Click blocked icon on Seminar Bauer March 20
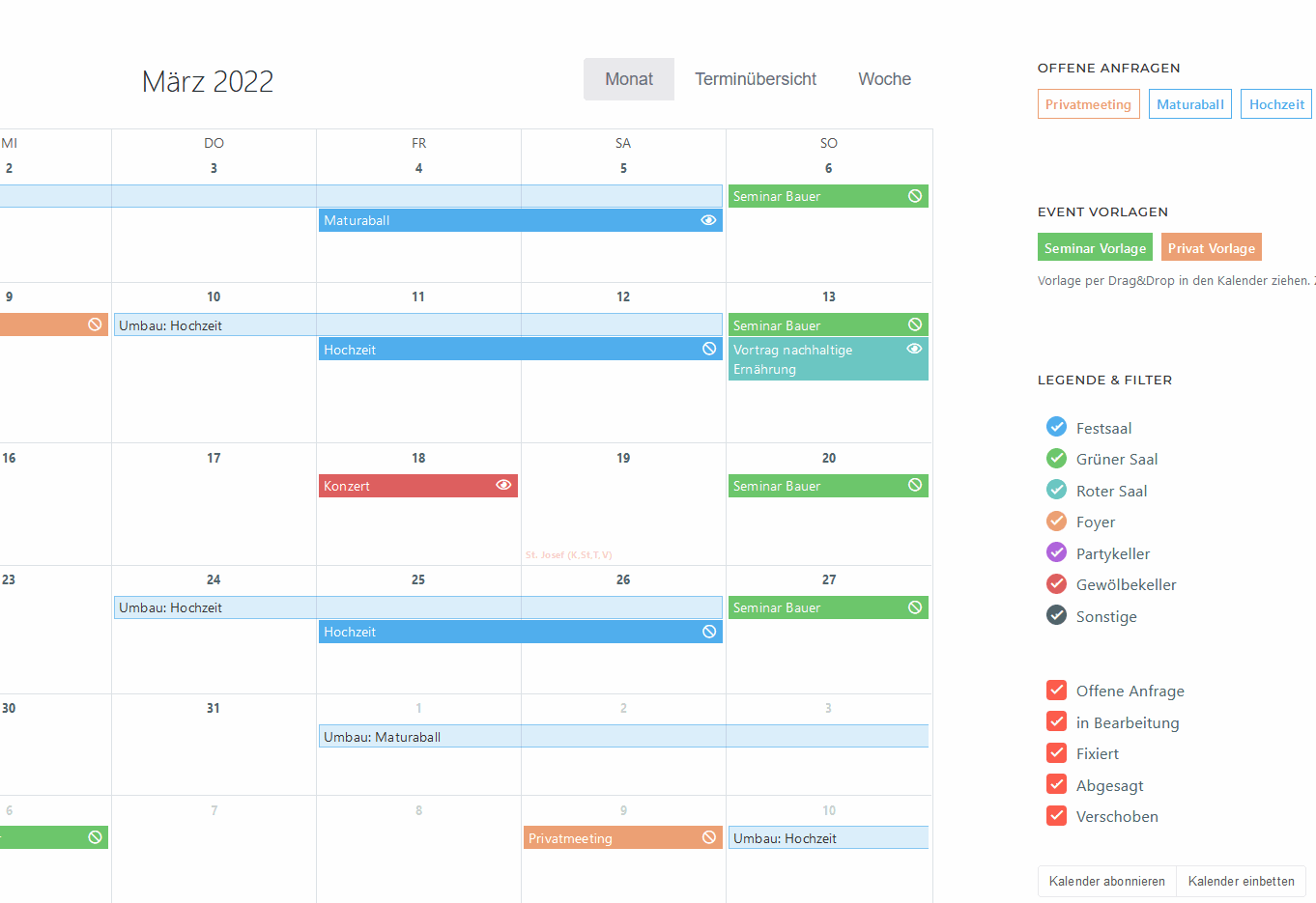Image resolution: width=1316 pixels, height=903 pixels. click(x=915, y=485)
